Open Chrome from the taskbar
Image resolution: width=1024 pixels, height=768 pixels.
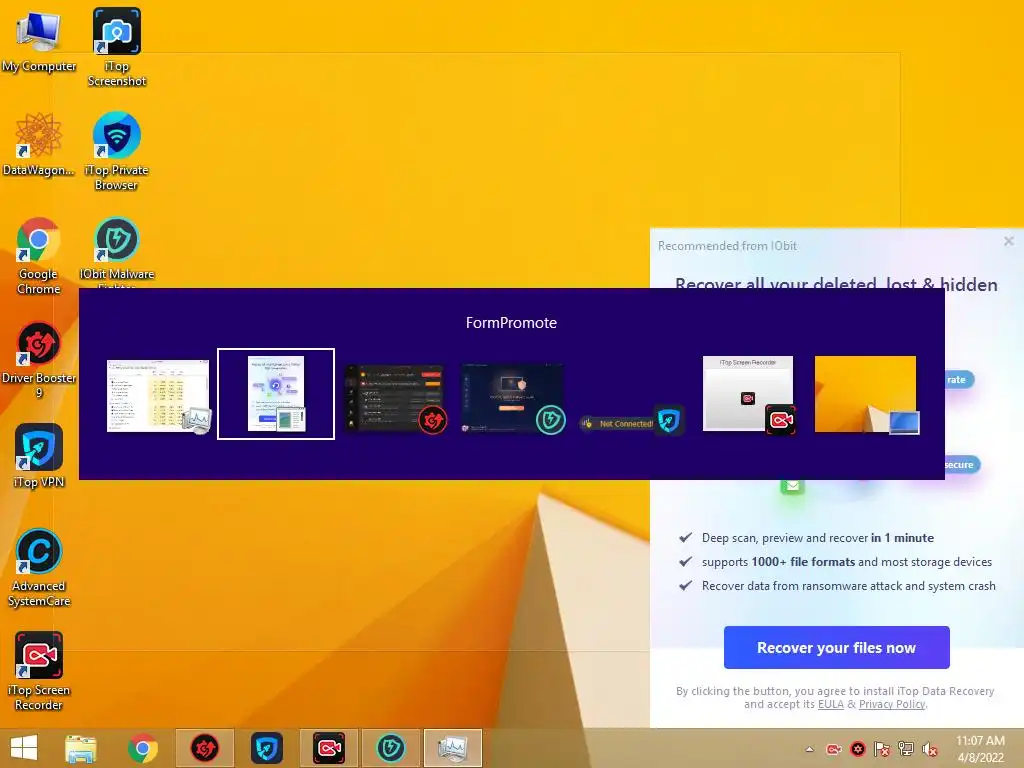(142, 748)
